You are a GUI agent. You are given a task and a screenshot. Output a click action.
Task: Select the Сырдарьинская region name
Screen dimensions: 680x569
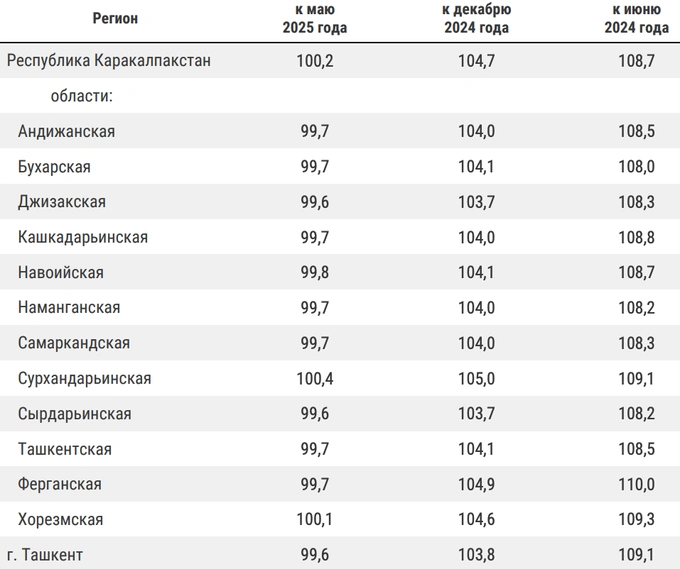[x=75, y=414]
